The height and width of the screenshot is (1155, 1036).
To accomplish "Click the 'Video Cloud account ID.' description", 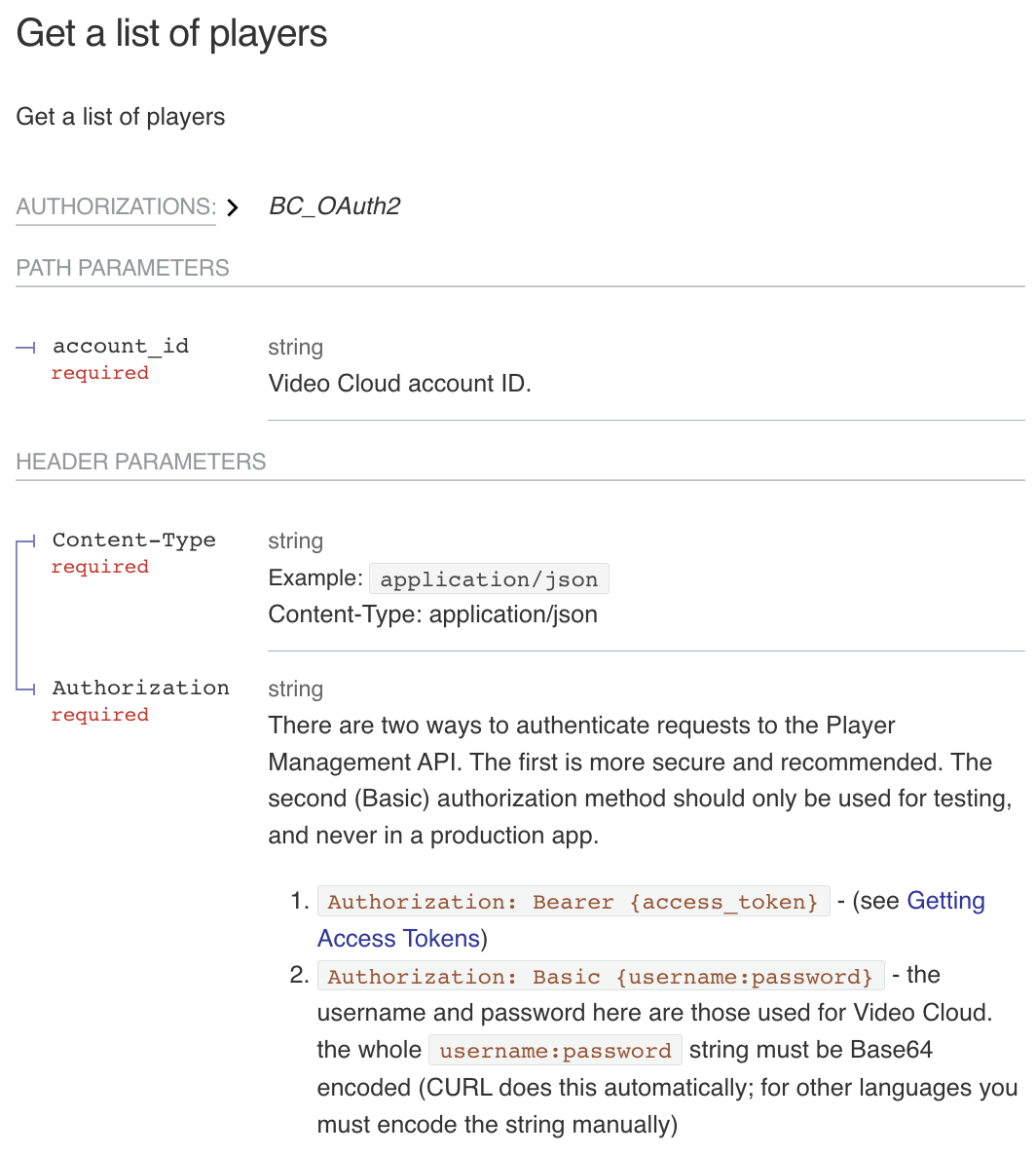I will (x=399, y=383).
